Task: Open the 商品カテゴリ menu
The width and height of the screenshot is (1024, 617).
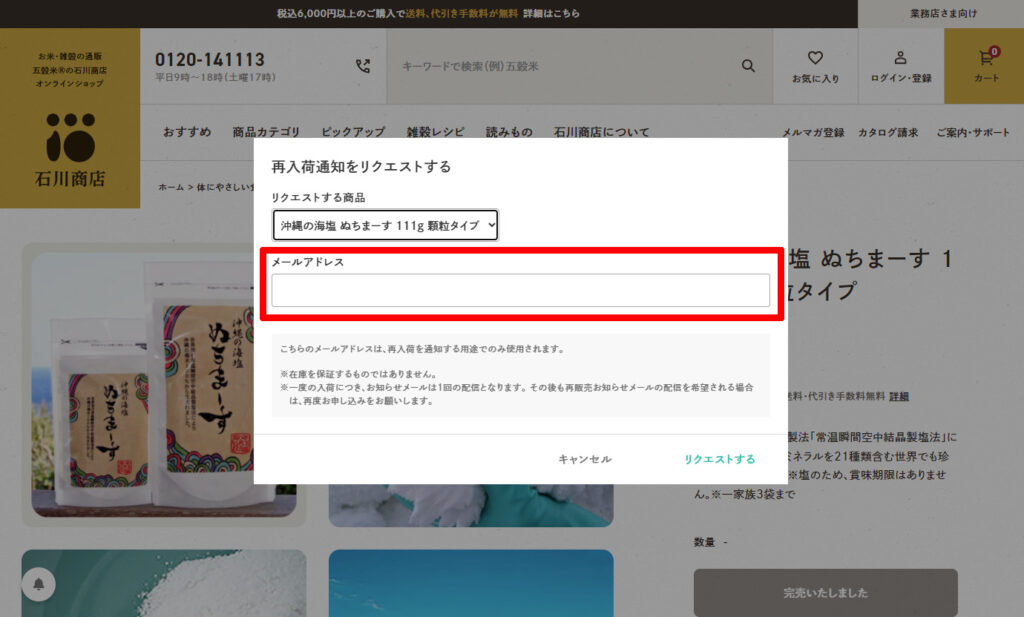Action: tap(266, 132)
